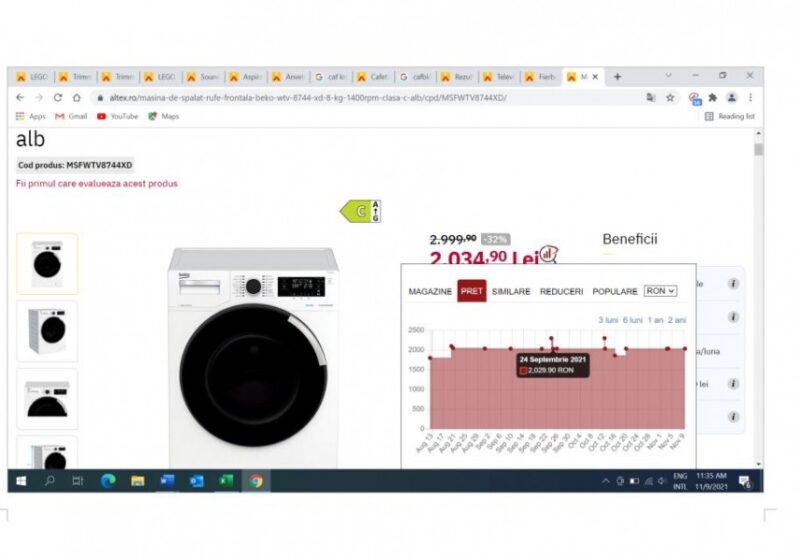Open Microsoft Edge from the taskbar

(x=108, y=481)
